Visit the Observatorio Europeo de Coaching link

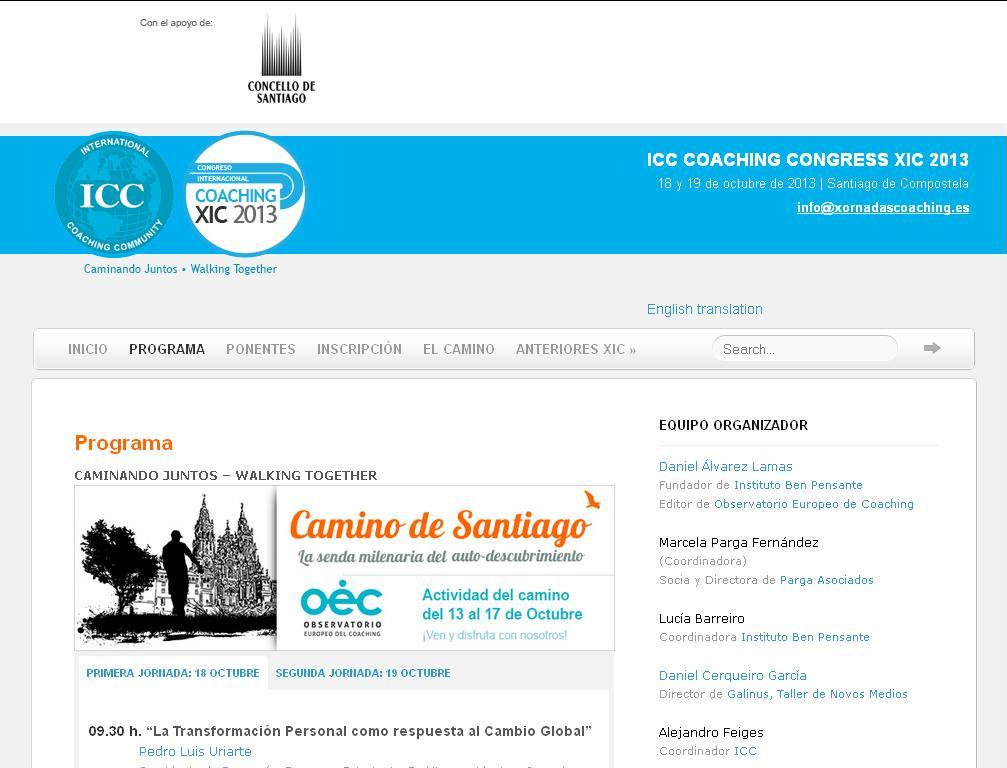click(x=813, y=504)
